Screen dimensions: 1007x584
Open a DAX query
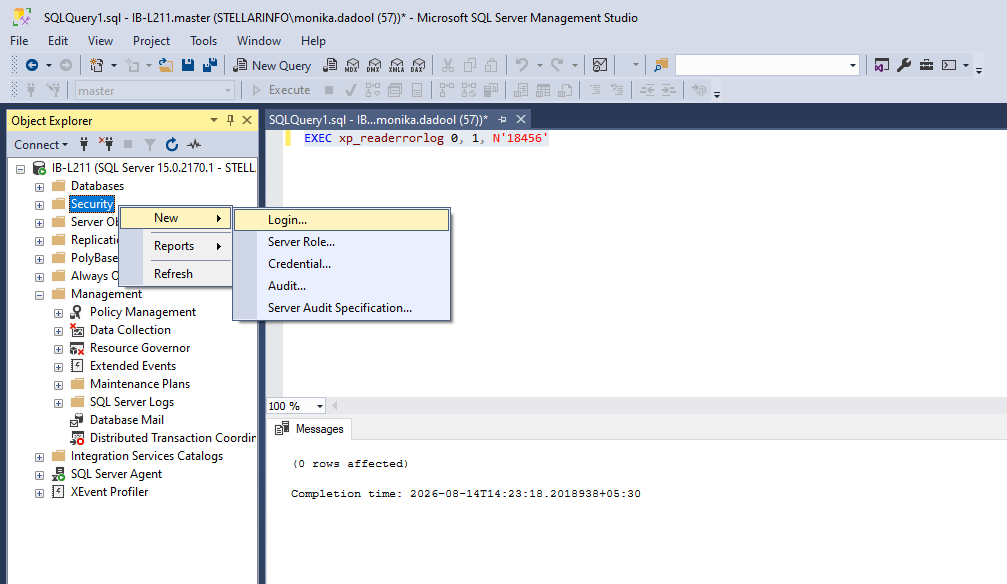(418, 65)
